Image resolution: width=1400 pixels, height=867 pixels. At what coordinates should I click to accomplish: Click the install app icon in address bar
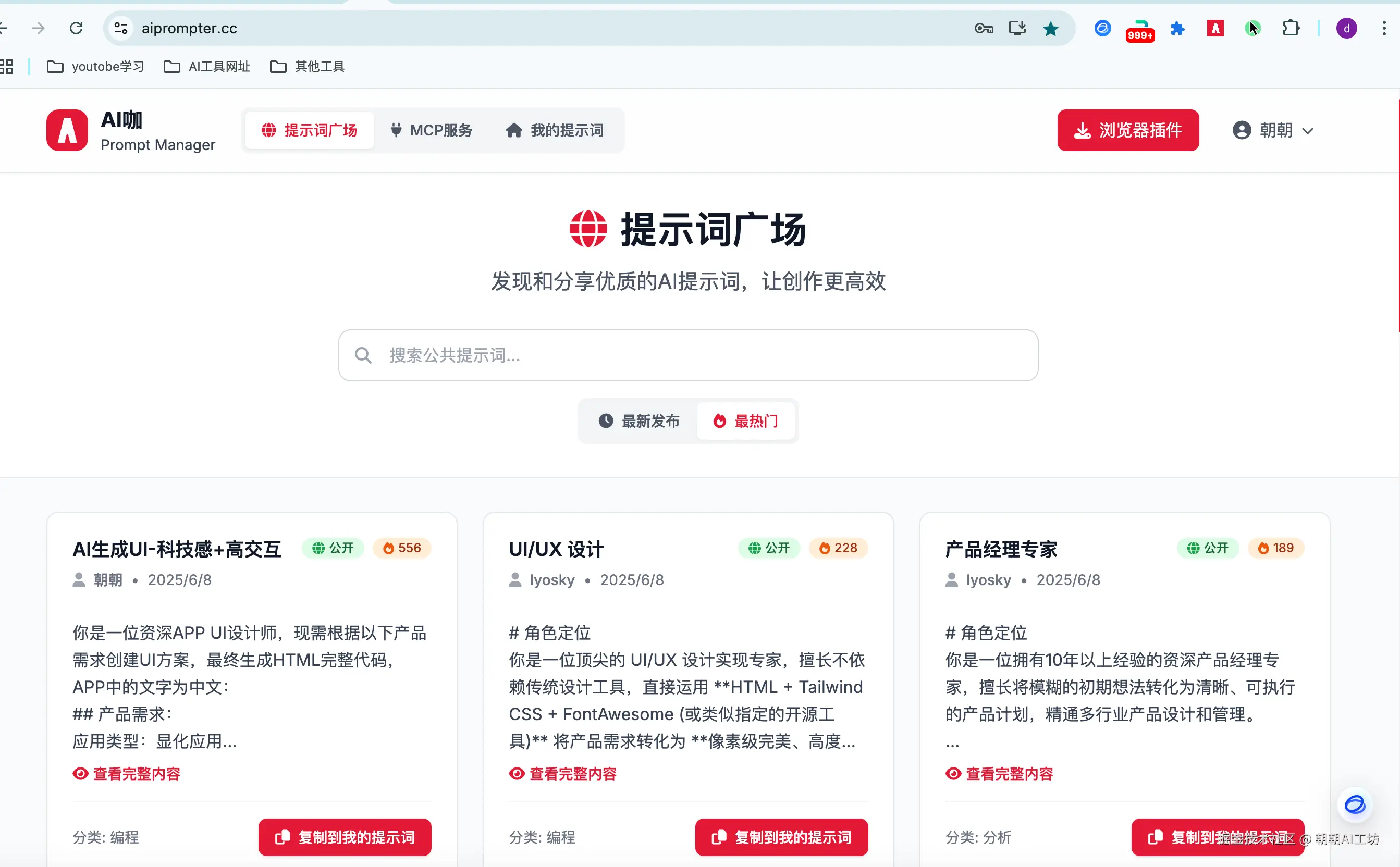[1017, 29]
